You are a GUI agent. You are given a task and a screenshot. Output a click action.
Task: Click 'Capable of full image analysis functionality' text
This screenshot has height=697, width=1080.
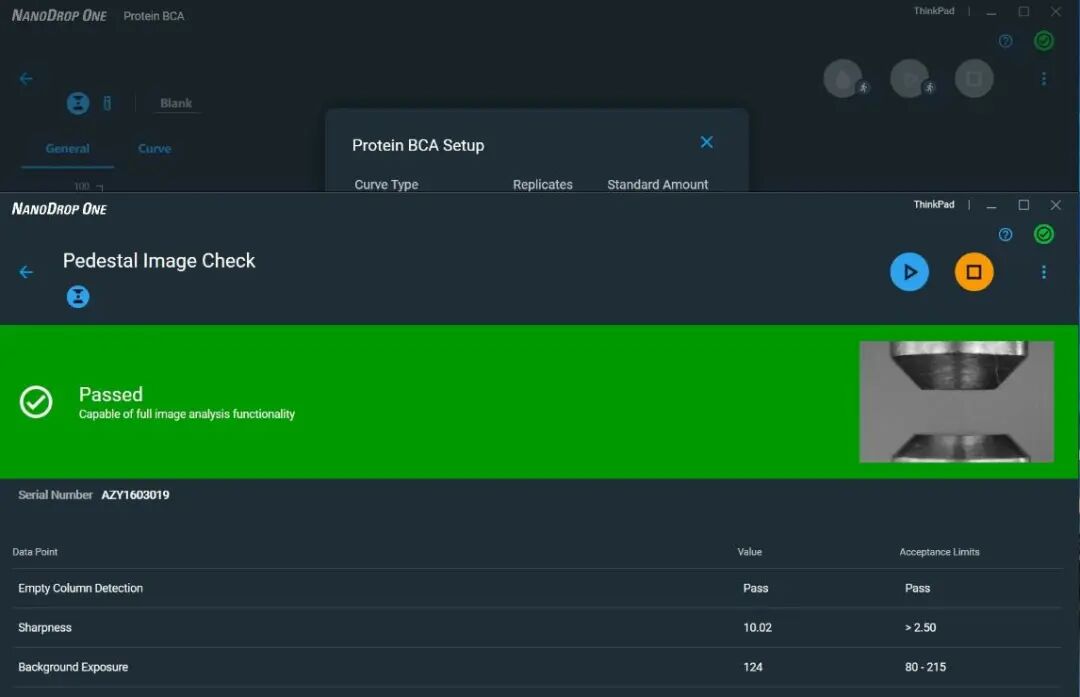(x=187, y=414)
